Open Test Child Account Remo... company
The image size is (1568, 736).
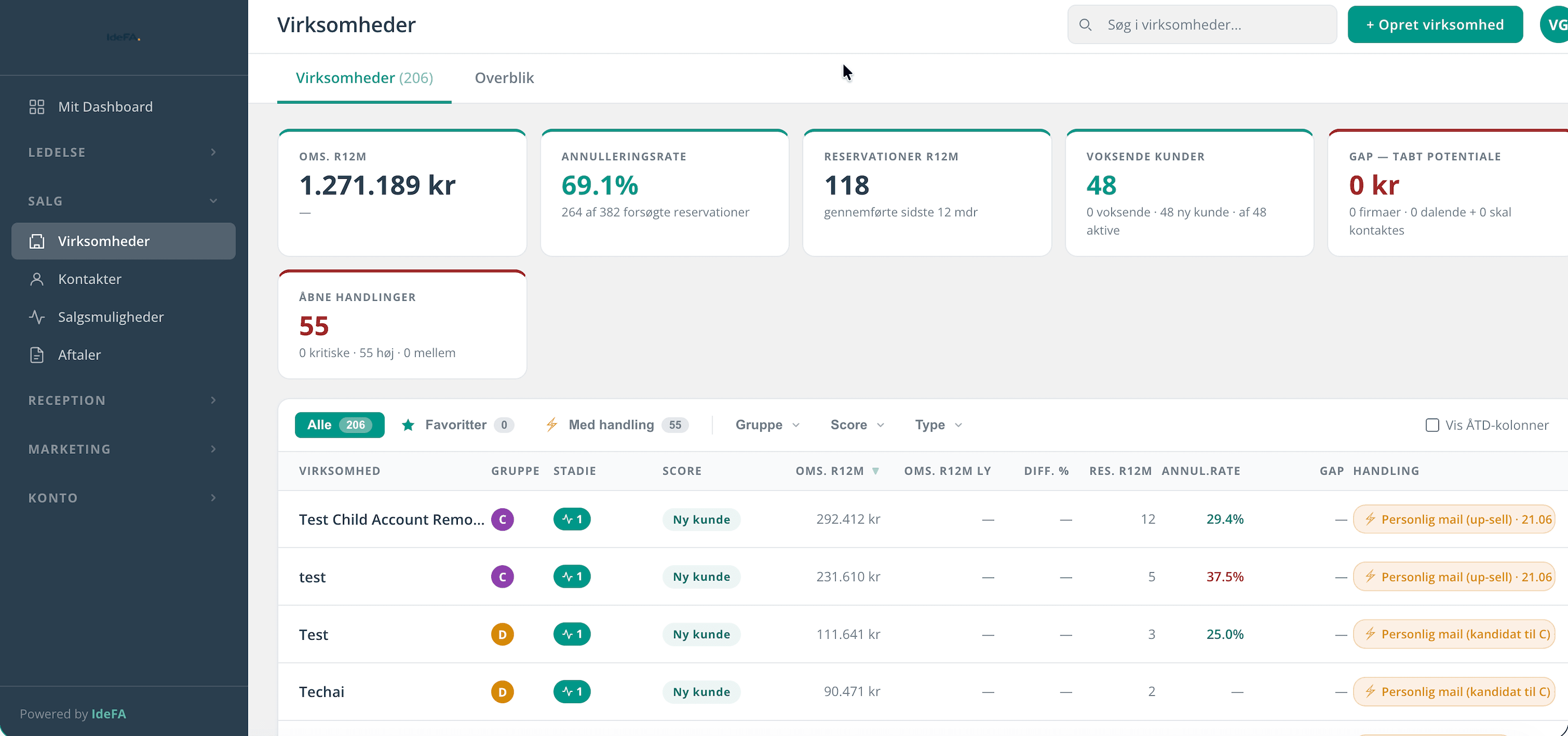391,519
